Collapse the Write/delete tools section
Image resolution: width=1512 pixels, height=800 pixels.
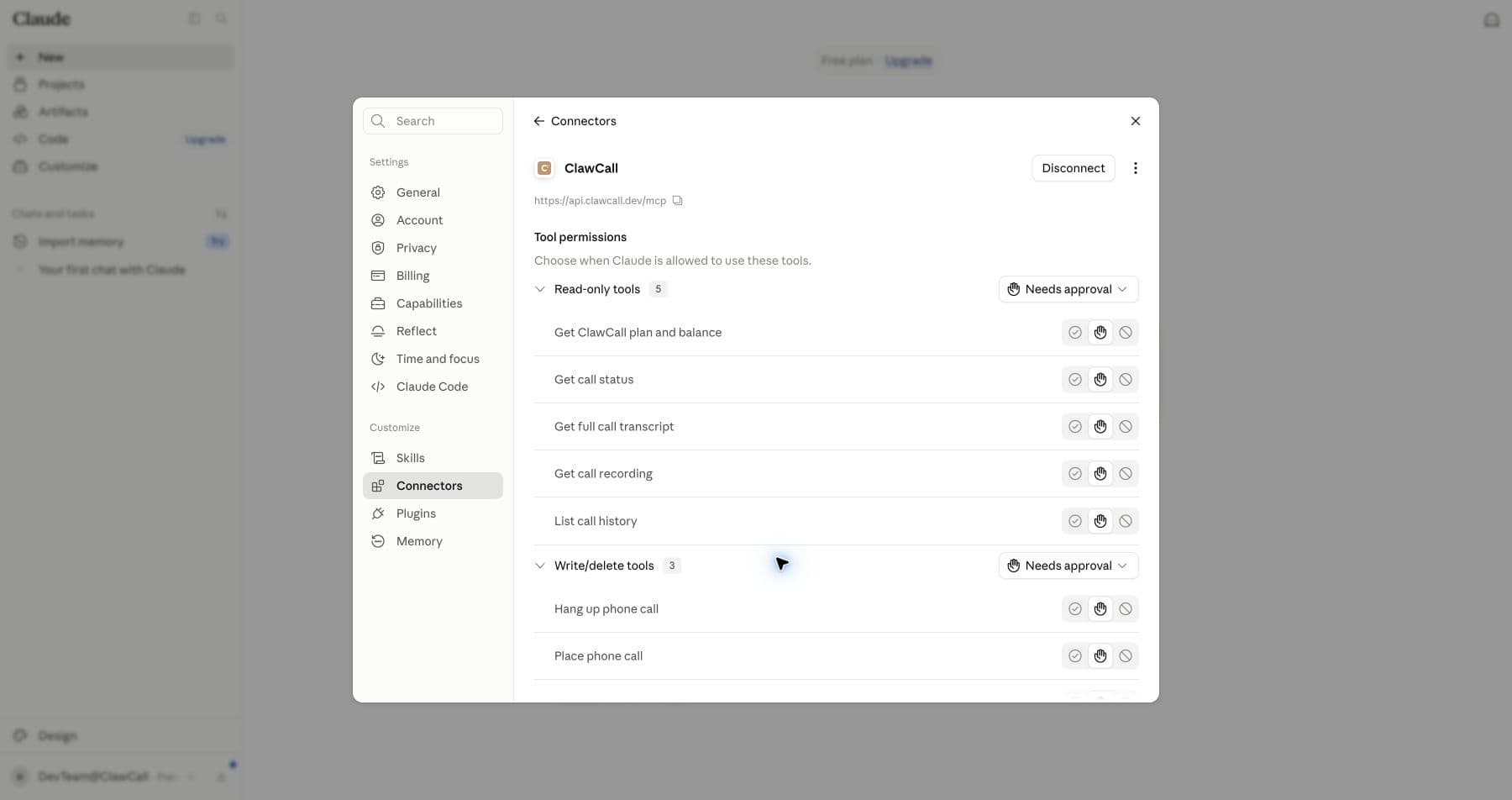point(539,566)
